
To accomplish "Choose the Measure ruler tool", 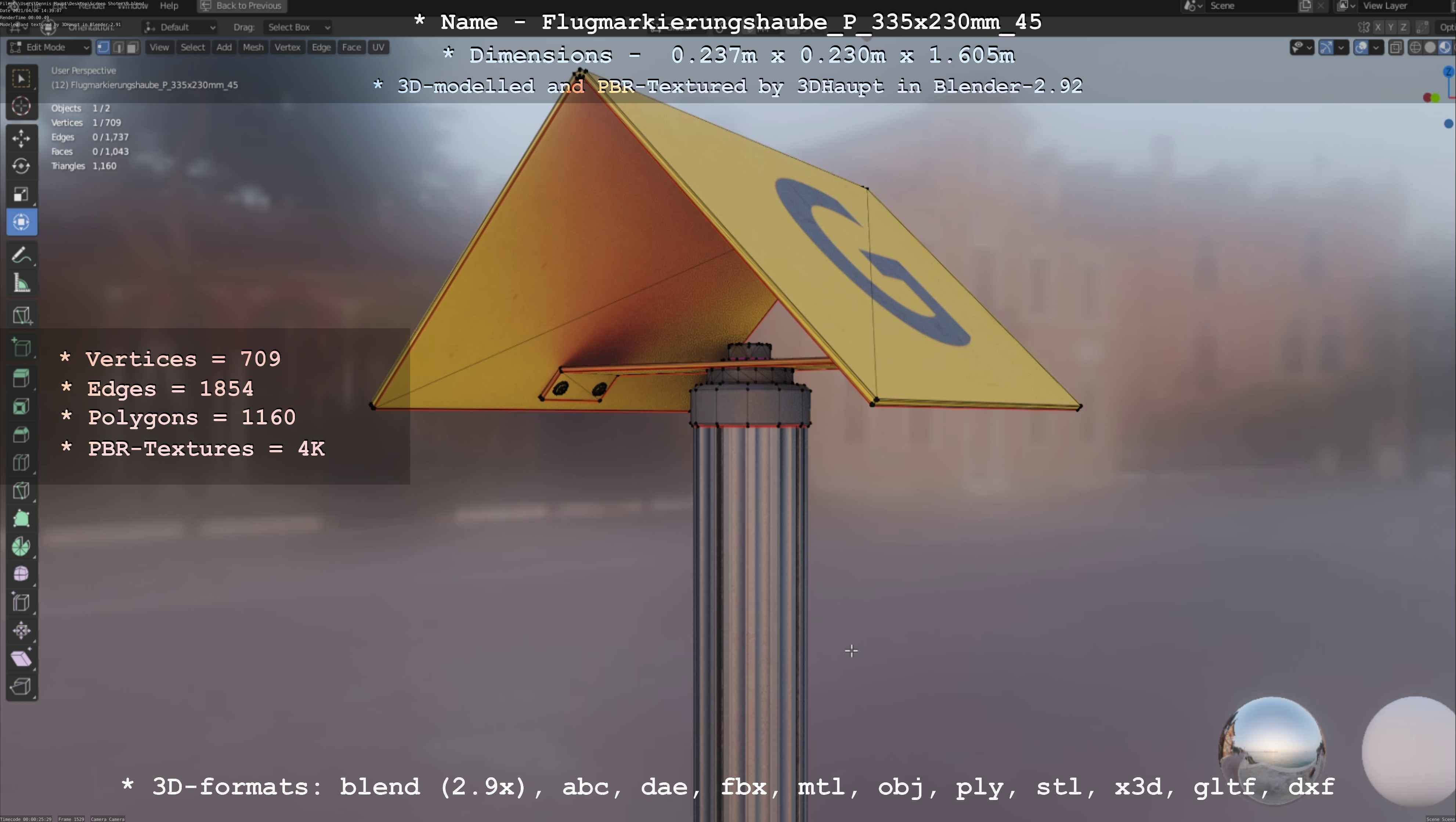I will point(21,283).
